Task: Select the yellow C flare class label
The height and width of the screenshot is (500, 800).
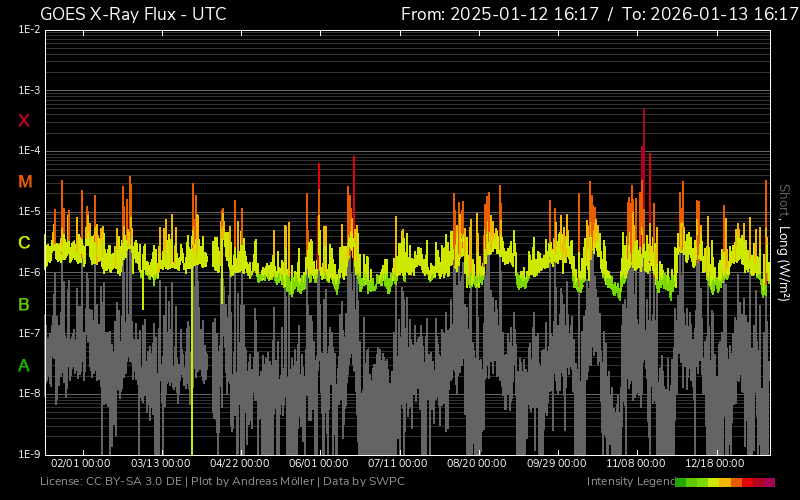Action: [24, 243]
